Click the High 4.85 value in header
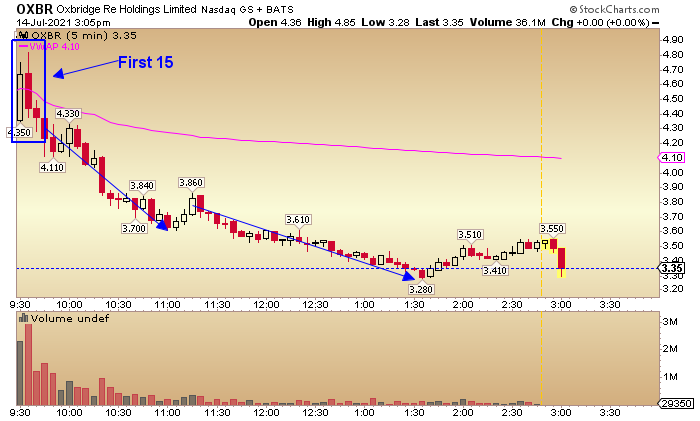 [x=331, y=22]
